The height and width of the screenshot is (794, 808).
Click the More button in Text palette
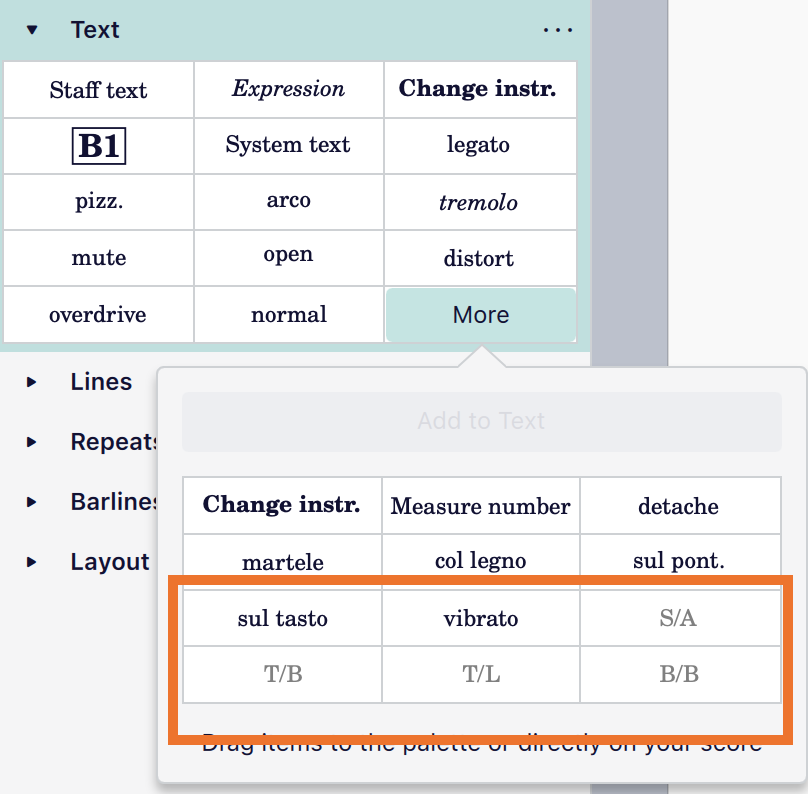[x=479, y=314]
